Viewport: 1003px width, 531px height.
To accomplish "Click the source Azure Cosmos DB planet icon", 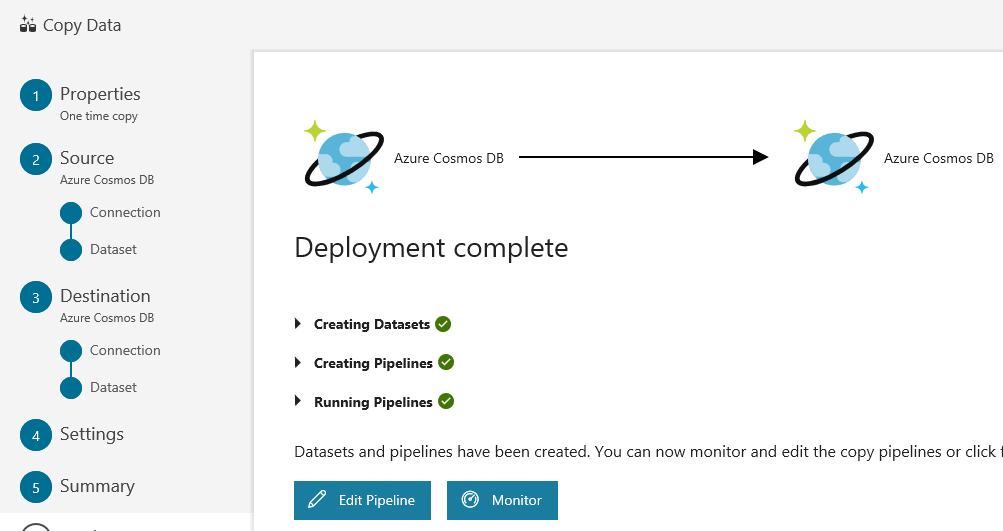I will coord(344,157).
